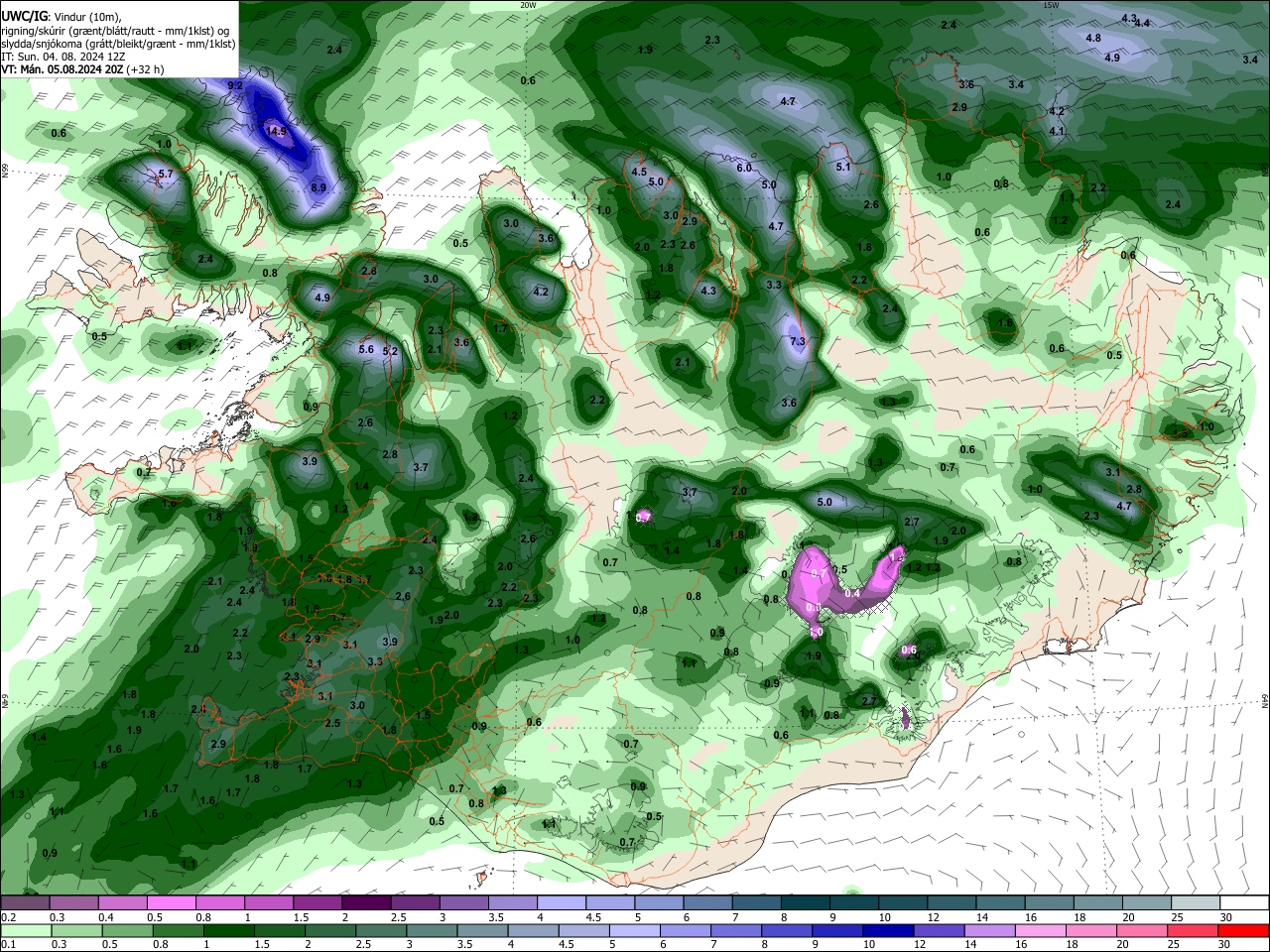This screenshot has height=952, width=1270.
Task: Click the '30' label under the upper legend
Action: point(1226,917)
